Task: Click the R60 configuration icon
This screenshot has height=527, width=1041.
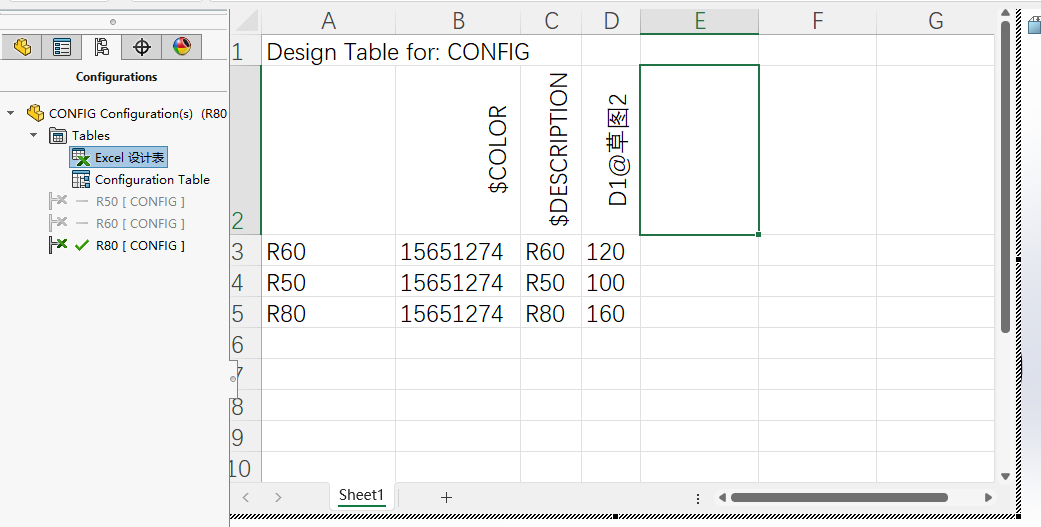Action: click(x=58, y=223)
